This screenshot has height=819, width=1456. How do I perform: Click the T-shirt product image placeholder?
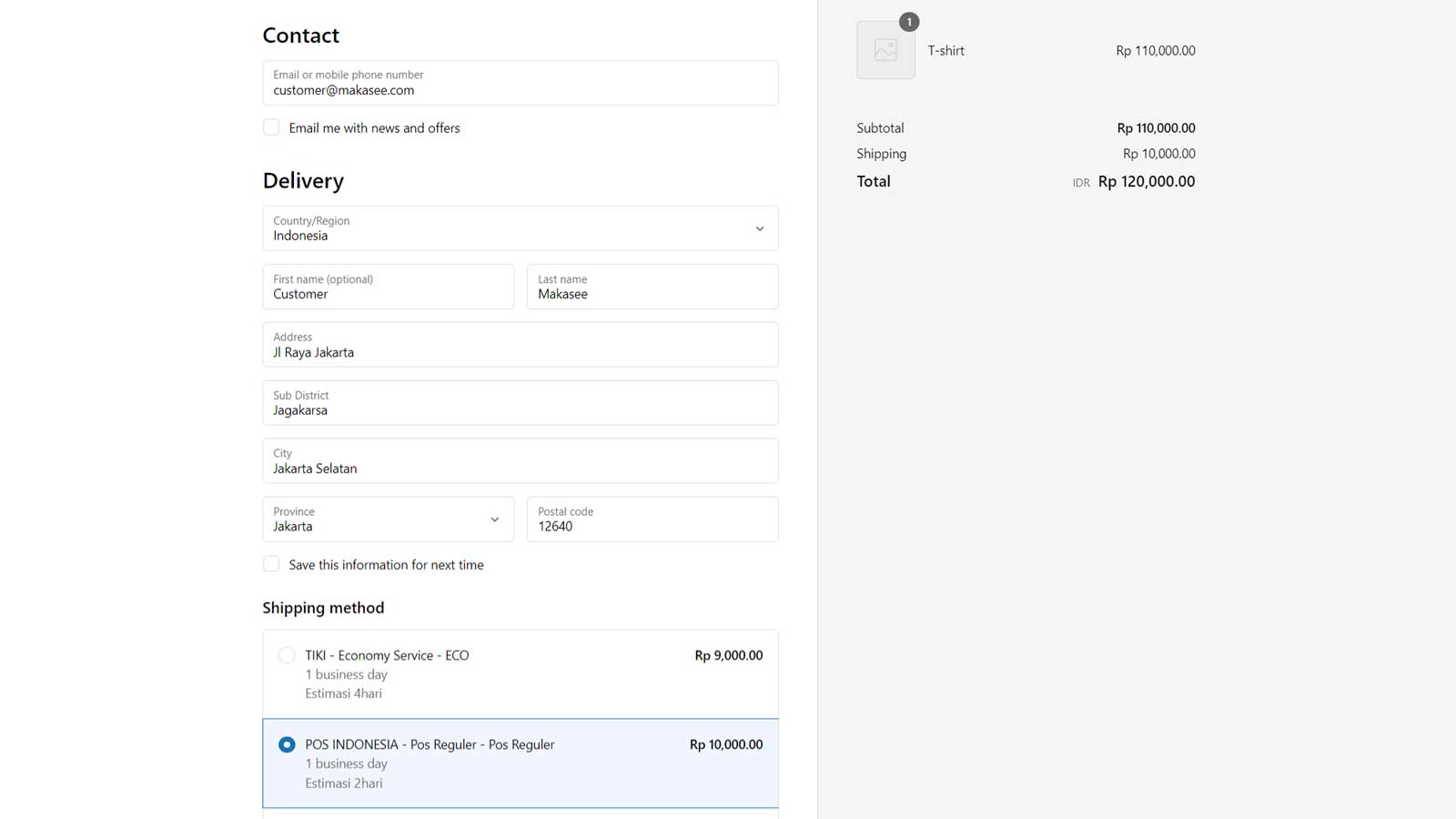tap(885, 50)
